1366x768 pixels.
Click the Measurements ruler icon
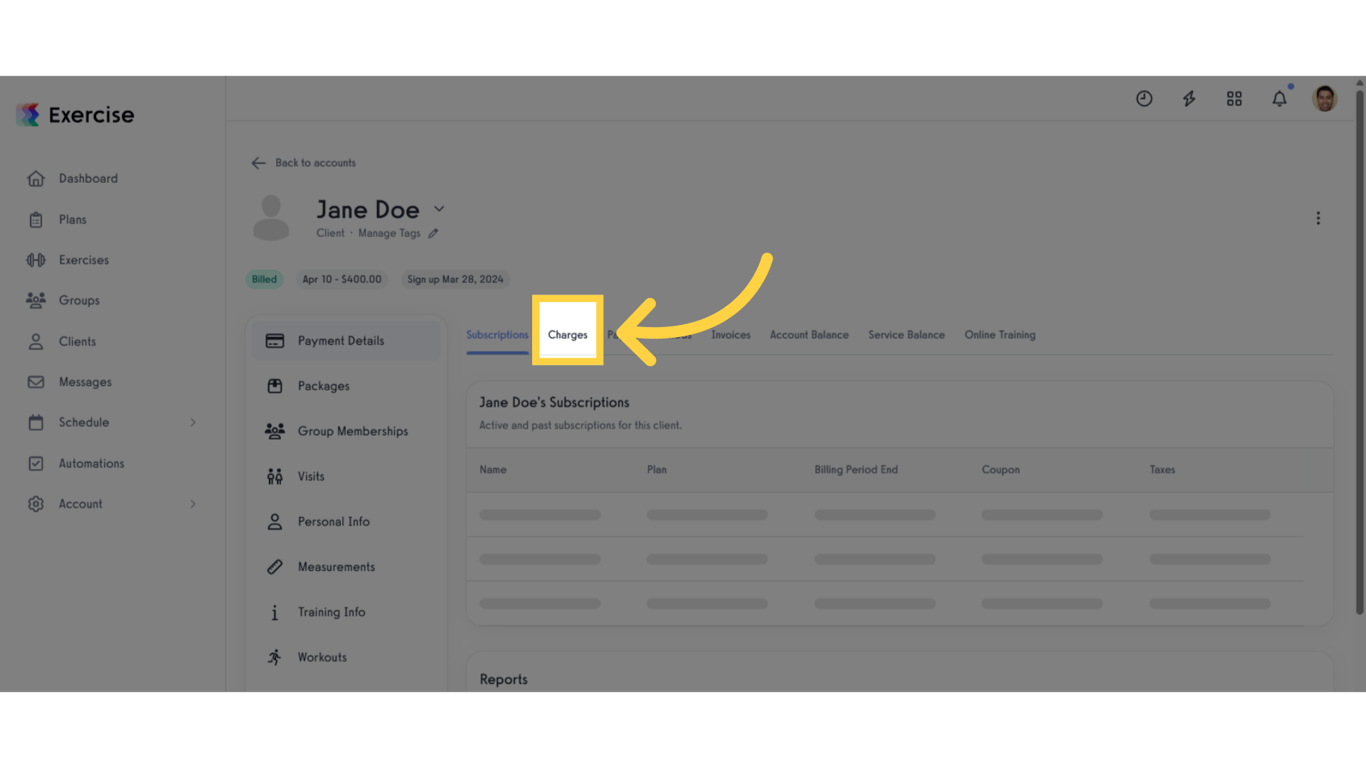coord(275,567)
